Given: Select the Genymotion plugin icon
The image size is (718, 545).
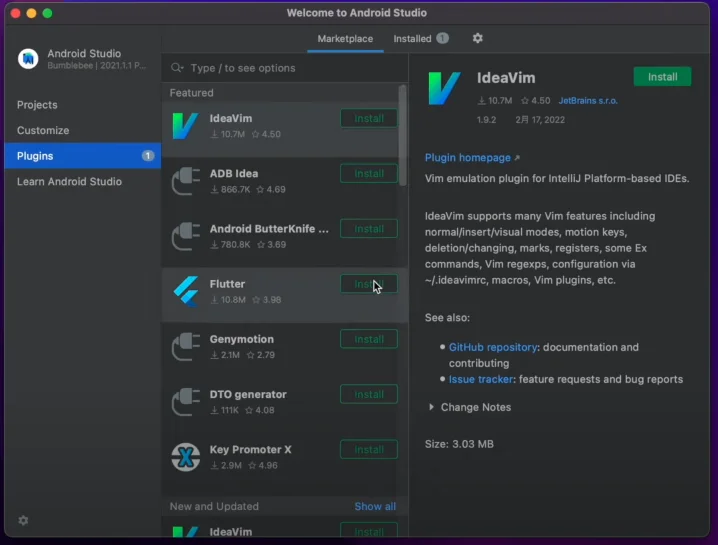Looking at the screenshot, I should [185, 347].
